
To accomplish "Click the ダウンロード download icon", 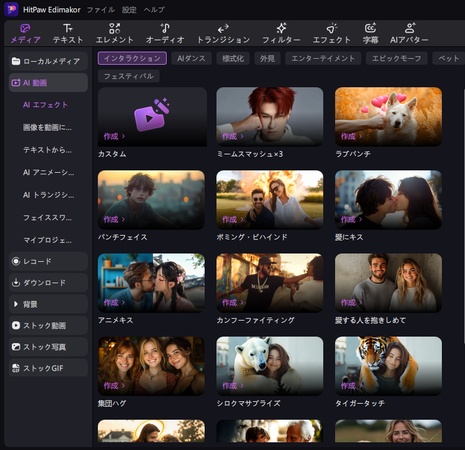I will point(16,283).
